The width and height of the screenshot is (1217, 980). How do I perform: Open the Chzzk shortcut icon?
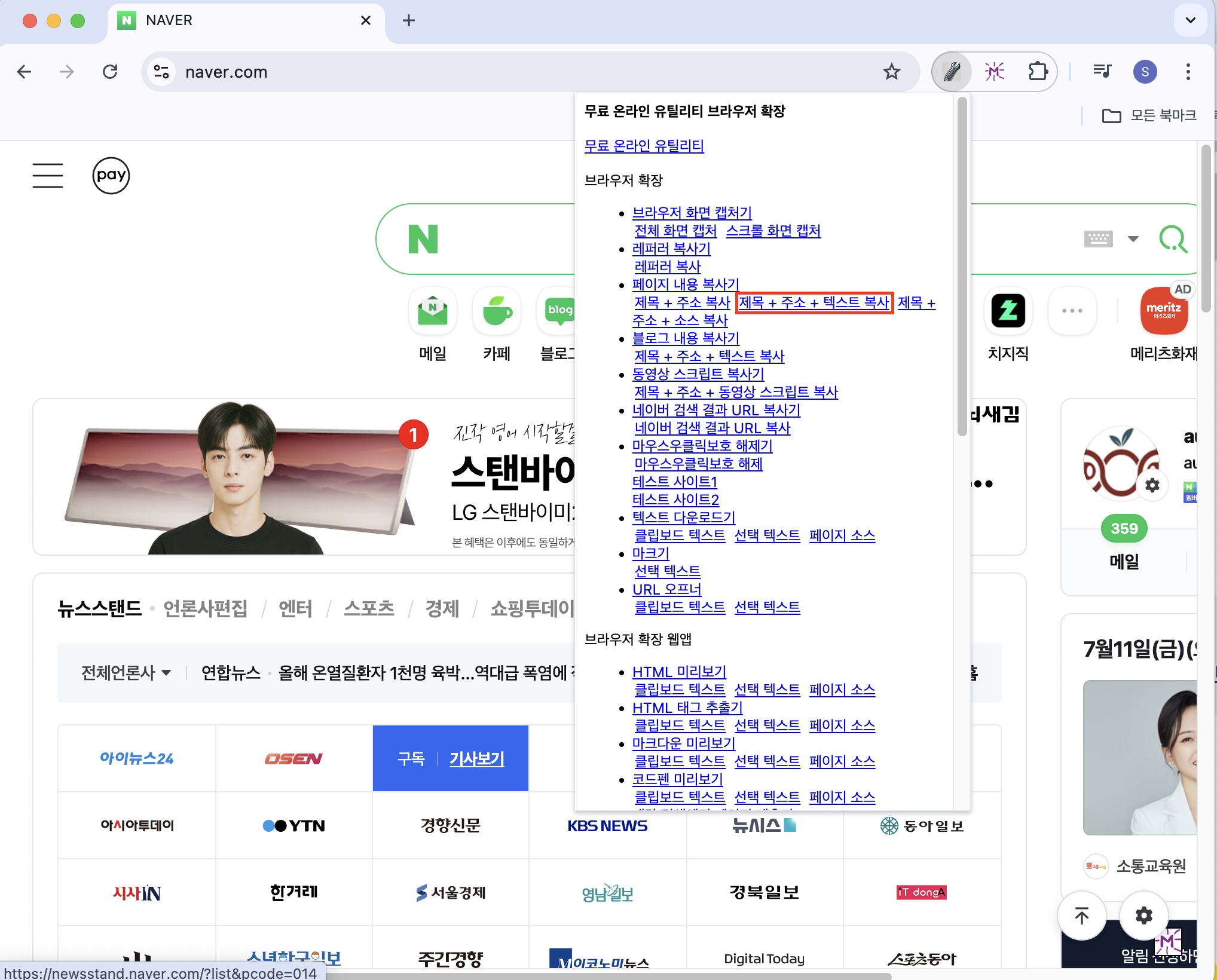pyautogui.click(x=1008, y=311)
